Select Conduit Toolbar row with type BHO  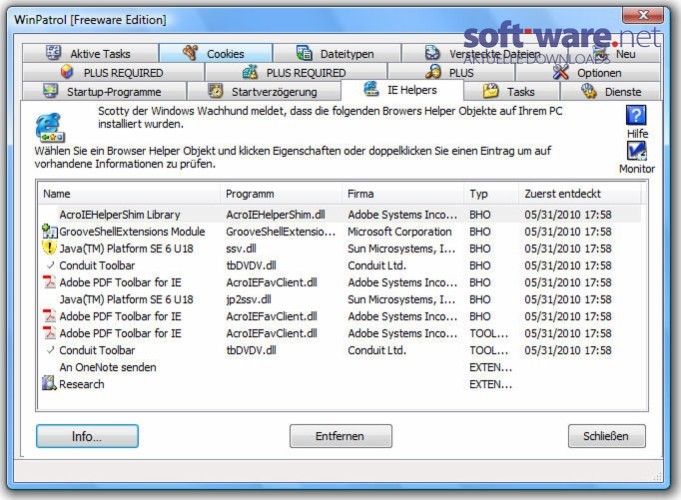(340, 265)
